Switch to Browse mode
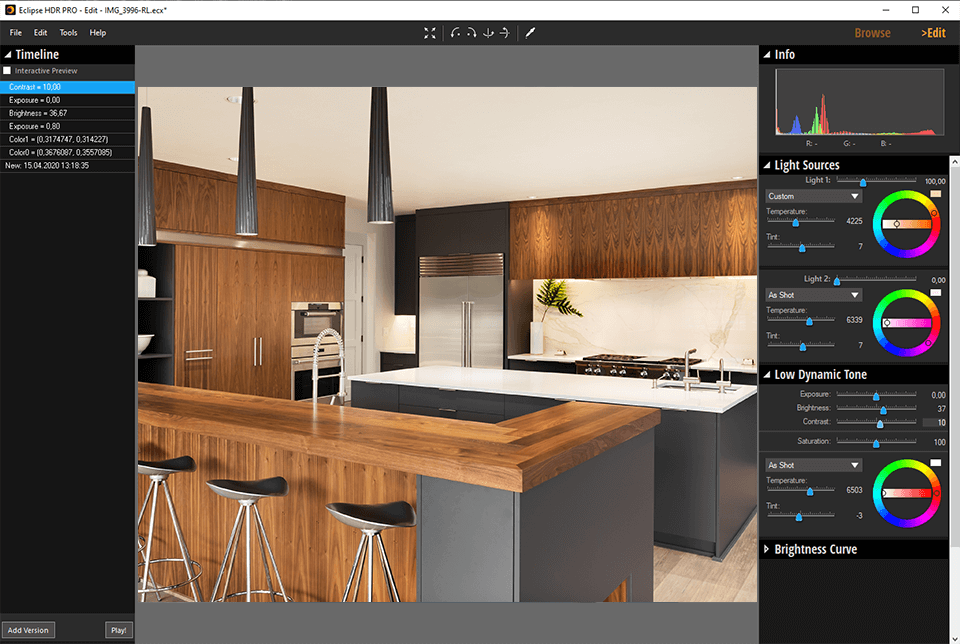Image resolution: width=960 pixels, height=644 pixels. [x=872, y=32]
